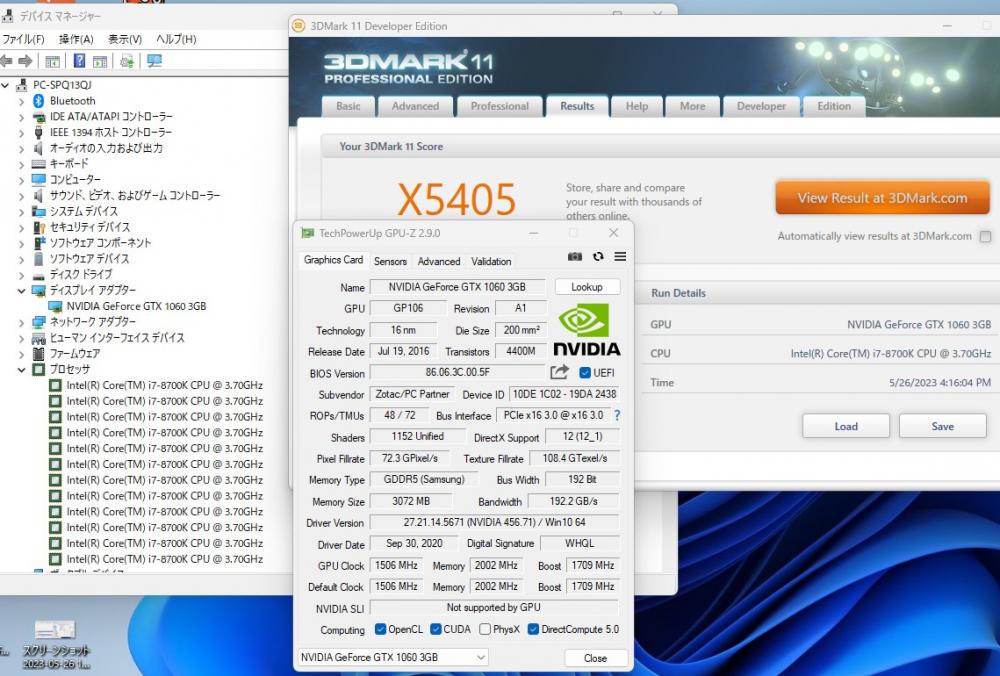Open the More tab in 3DMark
Viewport: 1000px width, 676px height.
pyautogui.click(x=693, y=107)
